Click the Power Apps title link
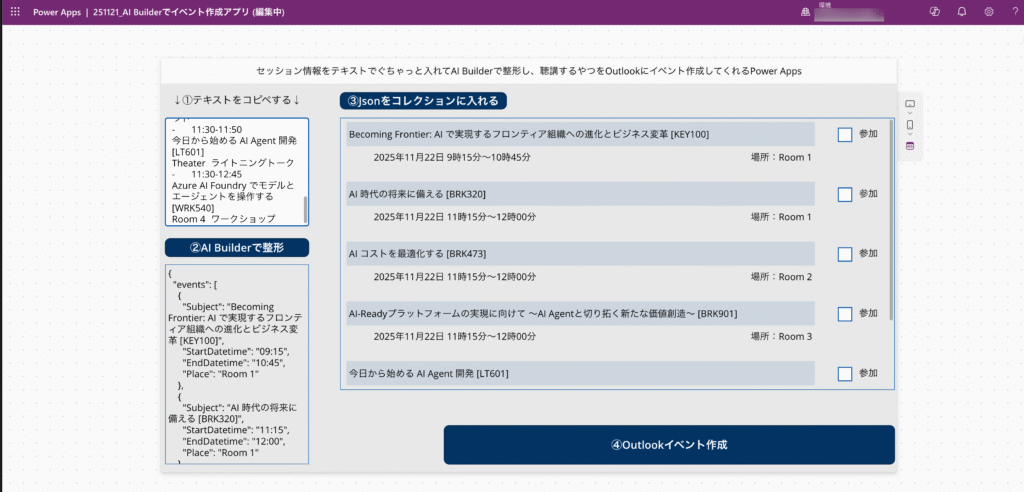The image size is (1024, 492). [57, 11]
